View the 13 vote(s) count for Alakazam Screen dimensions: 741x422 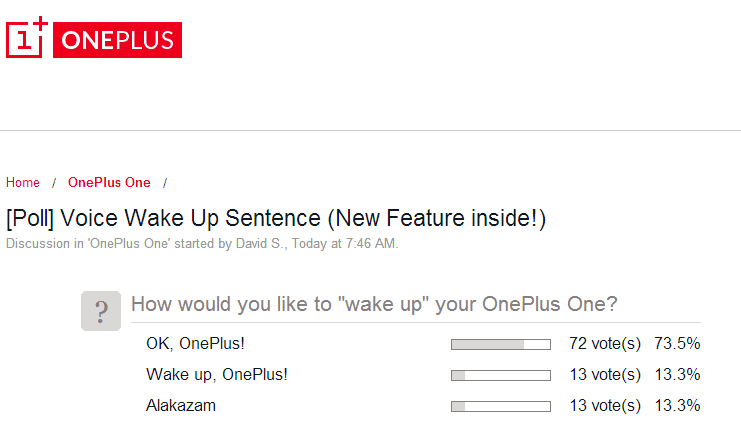click(x=605, y=405)
